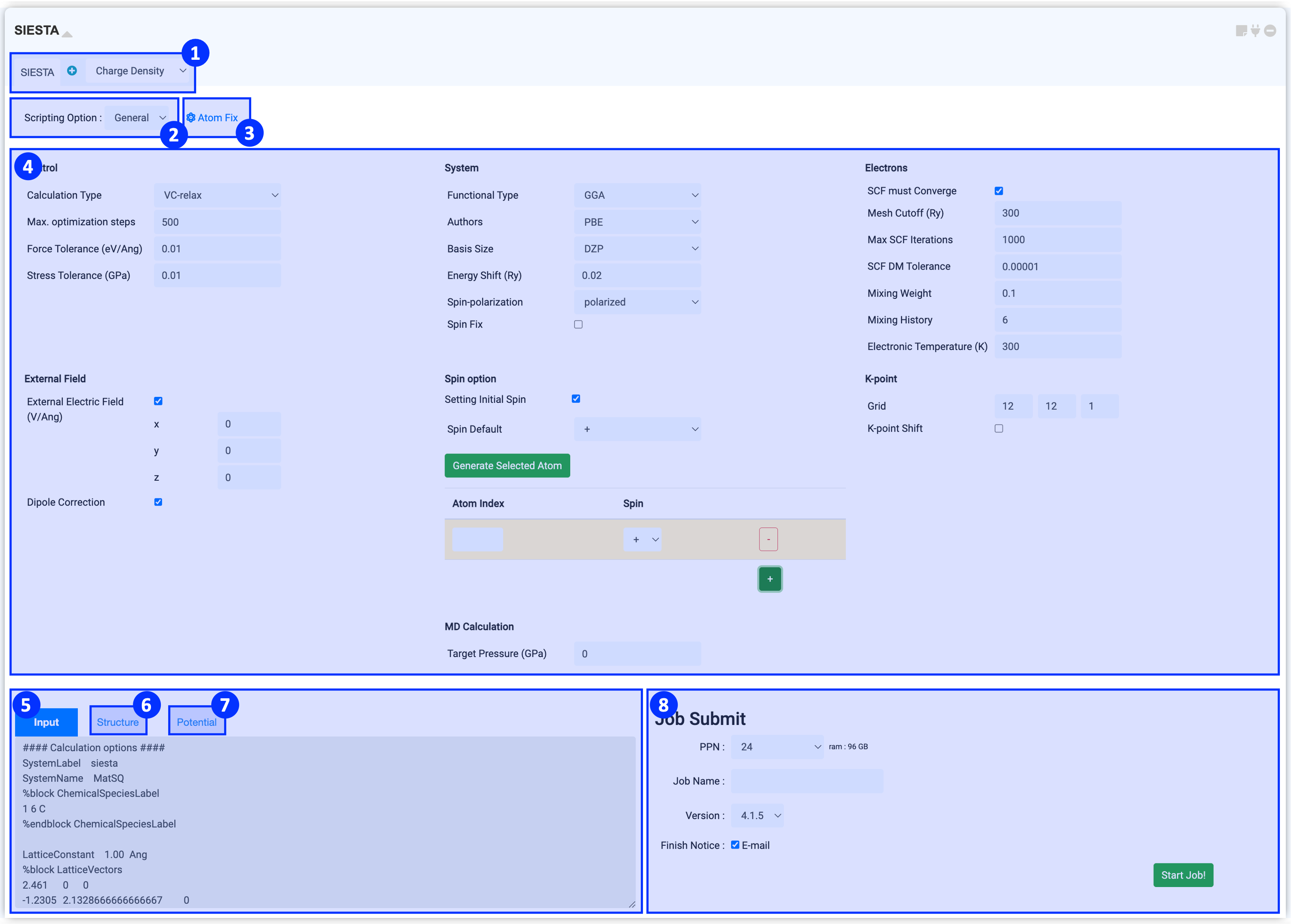1291x924 pixels.
Task: Switch to the Potential tab
Action: (196, 722)
